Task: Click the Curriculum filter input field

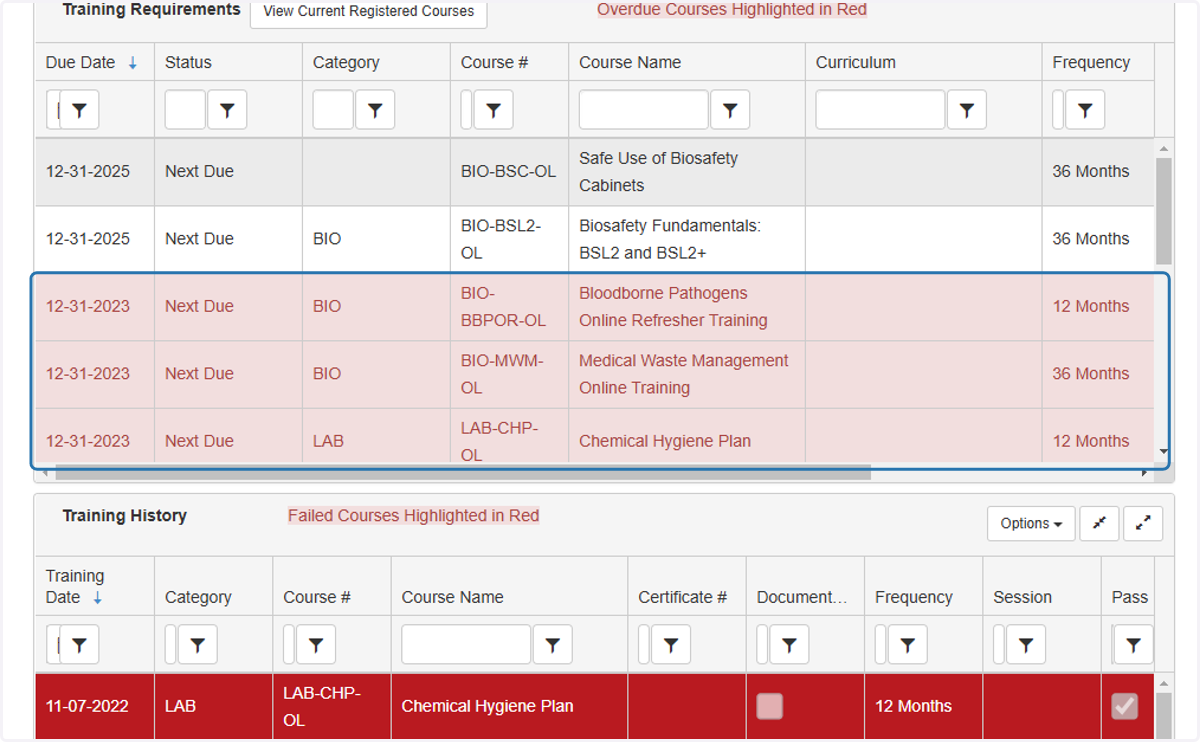Action: (x=880, y=110)
